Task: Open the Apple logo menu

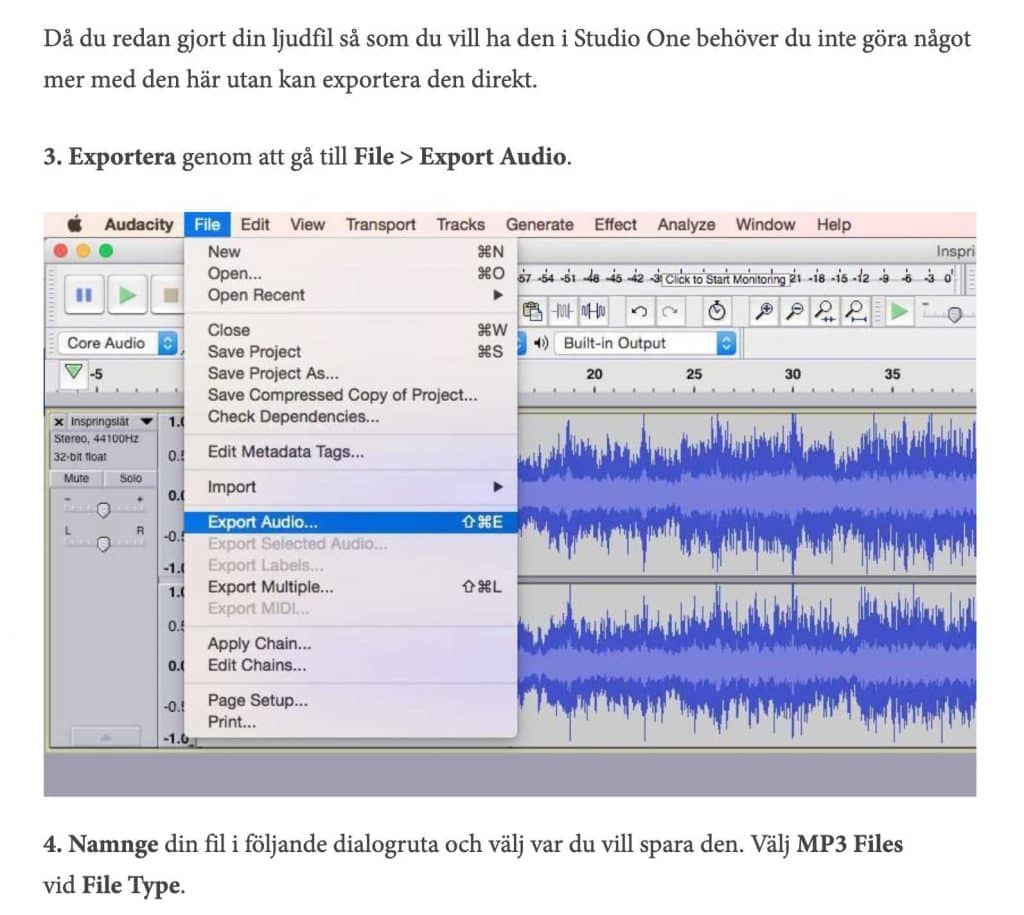Action: coord(75,224)
